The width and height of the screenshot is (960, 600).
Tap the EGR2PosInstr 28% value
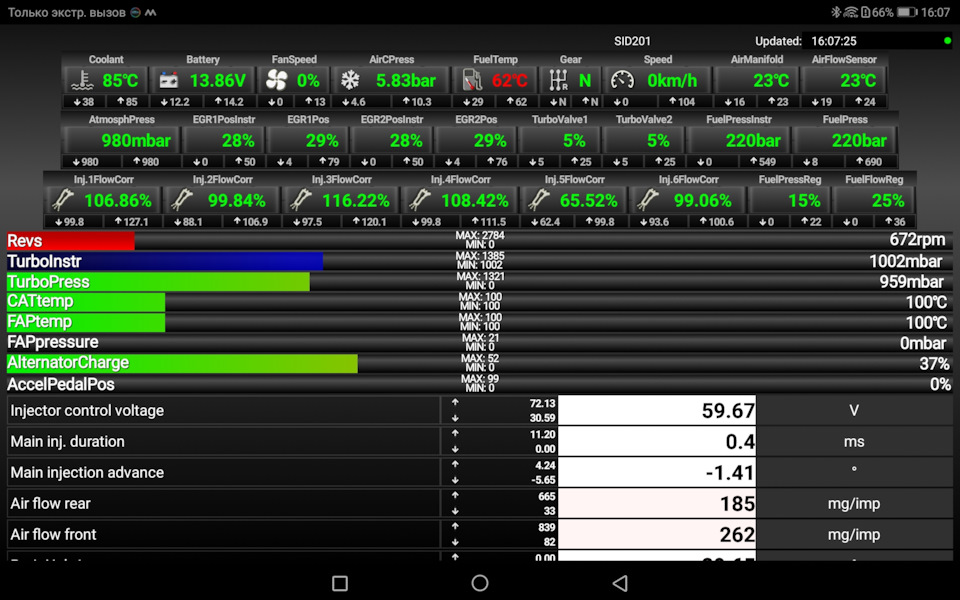tap(406, 141)
